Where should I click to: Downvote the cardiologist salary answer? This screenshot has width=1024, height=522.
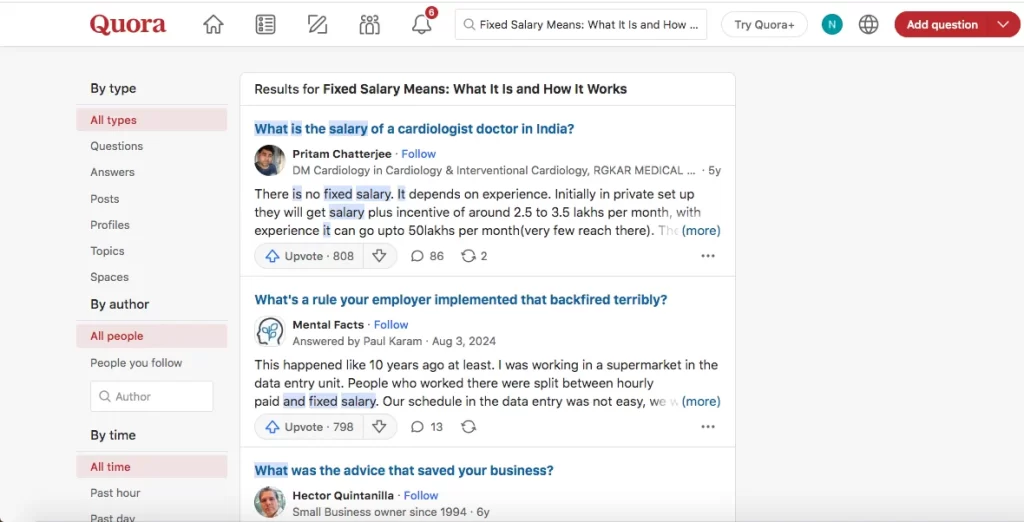point(379,256)
